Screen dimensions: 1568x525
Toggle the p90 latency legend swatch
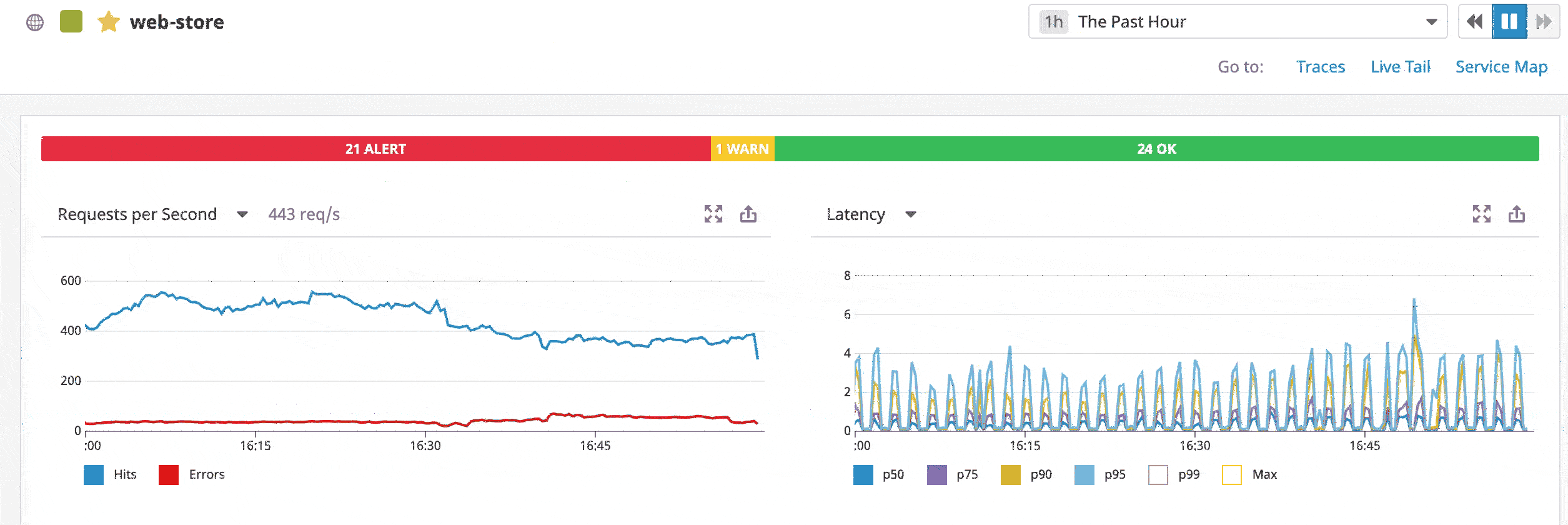[1010, 475]
